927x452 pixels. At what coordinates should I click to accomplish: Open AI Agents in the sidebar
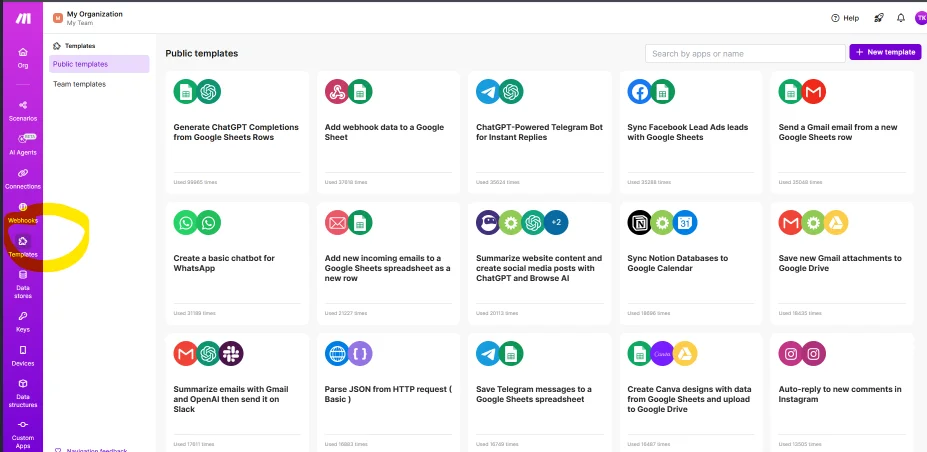pyautogui.click(x=22, y=145)
